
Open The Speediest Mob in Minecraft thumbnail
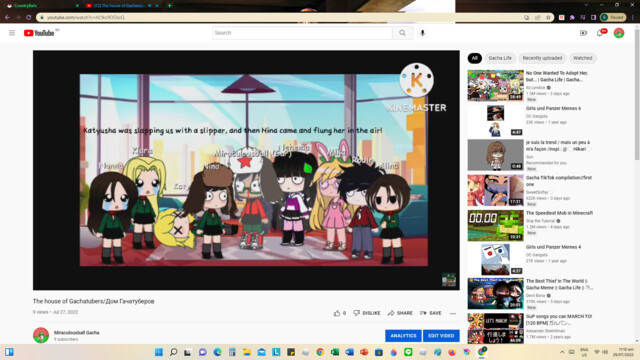(x=496, y=225)
